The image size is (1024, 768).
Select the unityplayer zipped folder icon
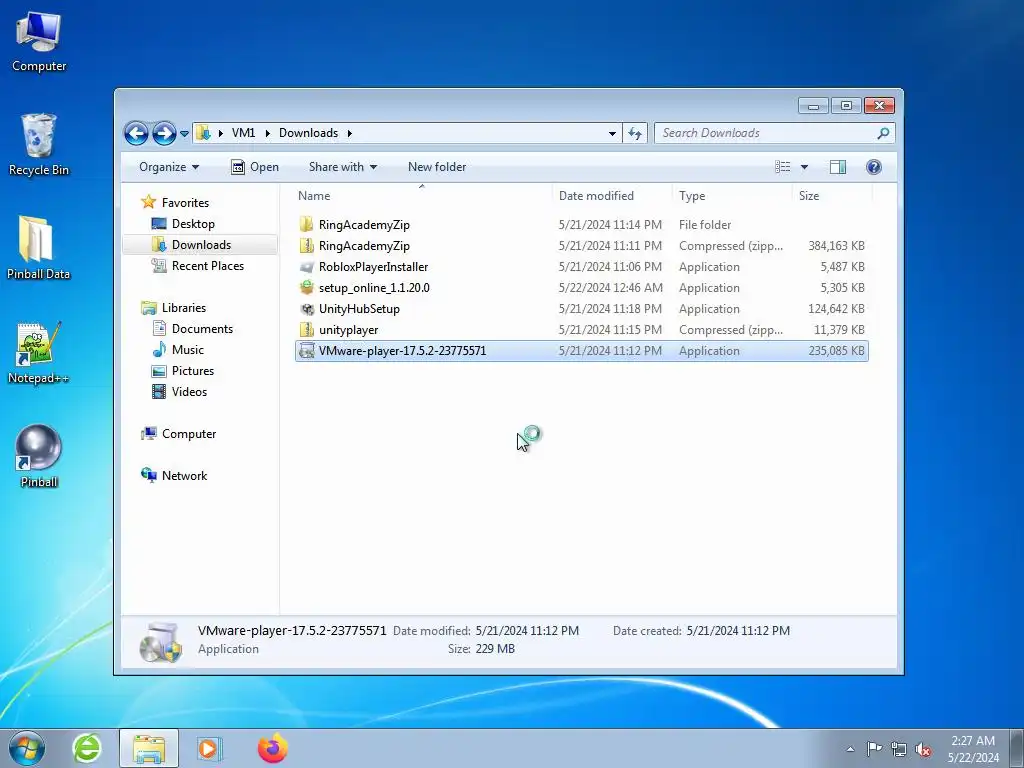[x=306, y=329]
